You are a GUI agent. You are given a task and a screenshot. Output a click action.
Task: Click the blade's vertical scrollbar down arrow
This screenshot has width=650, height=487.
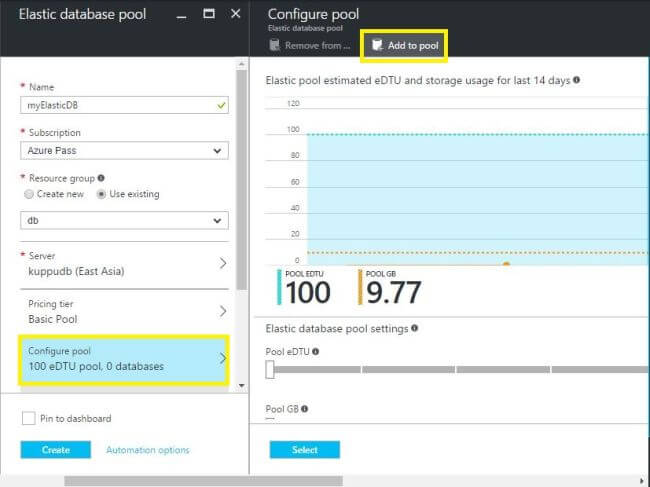point(241,386)
